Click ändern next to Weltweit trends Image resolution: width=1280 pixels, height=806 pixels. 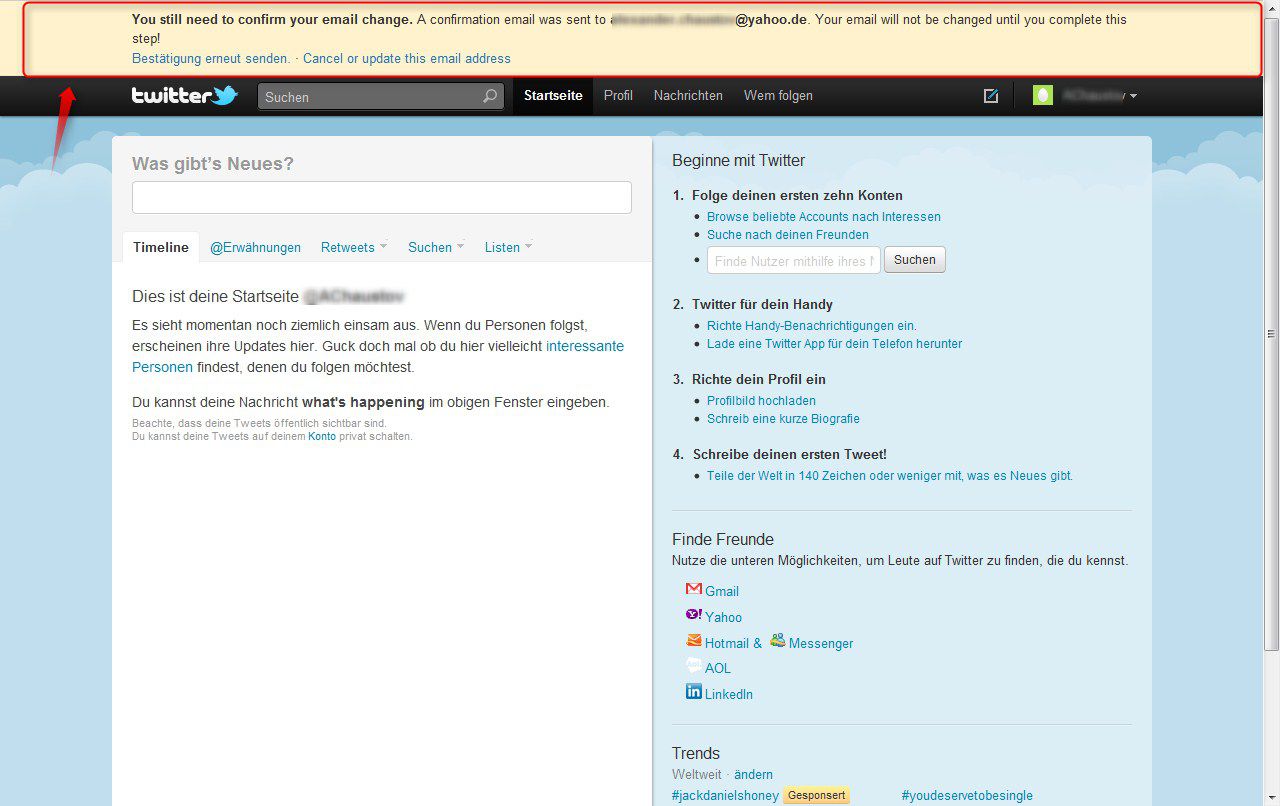tap(753, 774)
